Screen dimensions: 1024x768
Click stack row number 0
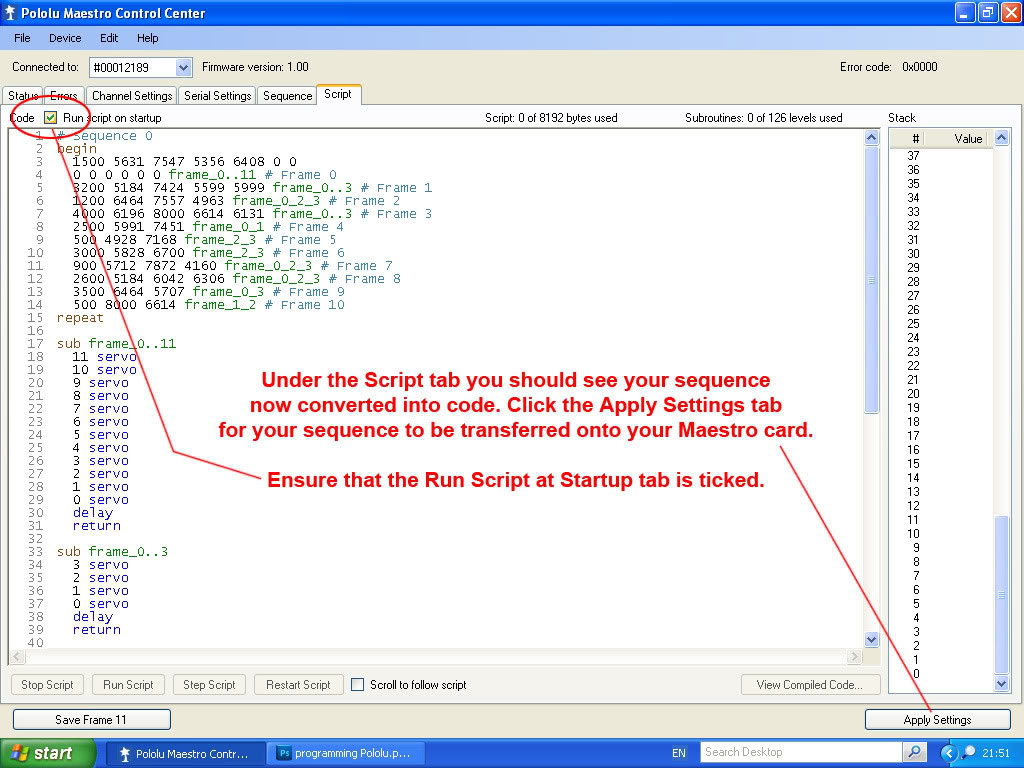tap(917, 673)
